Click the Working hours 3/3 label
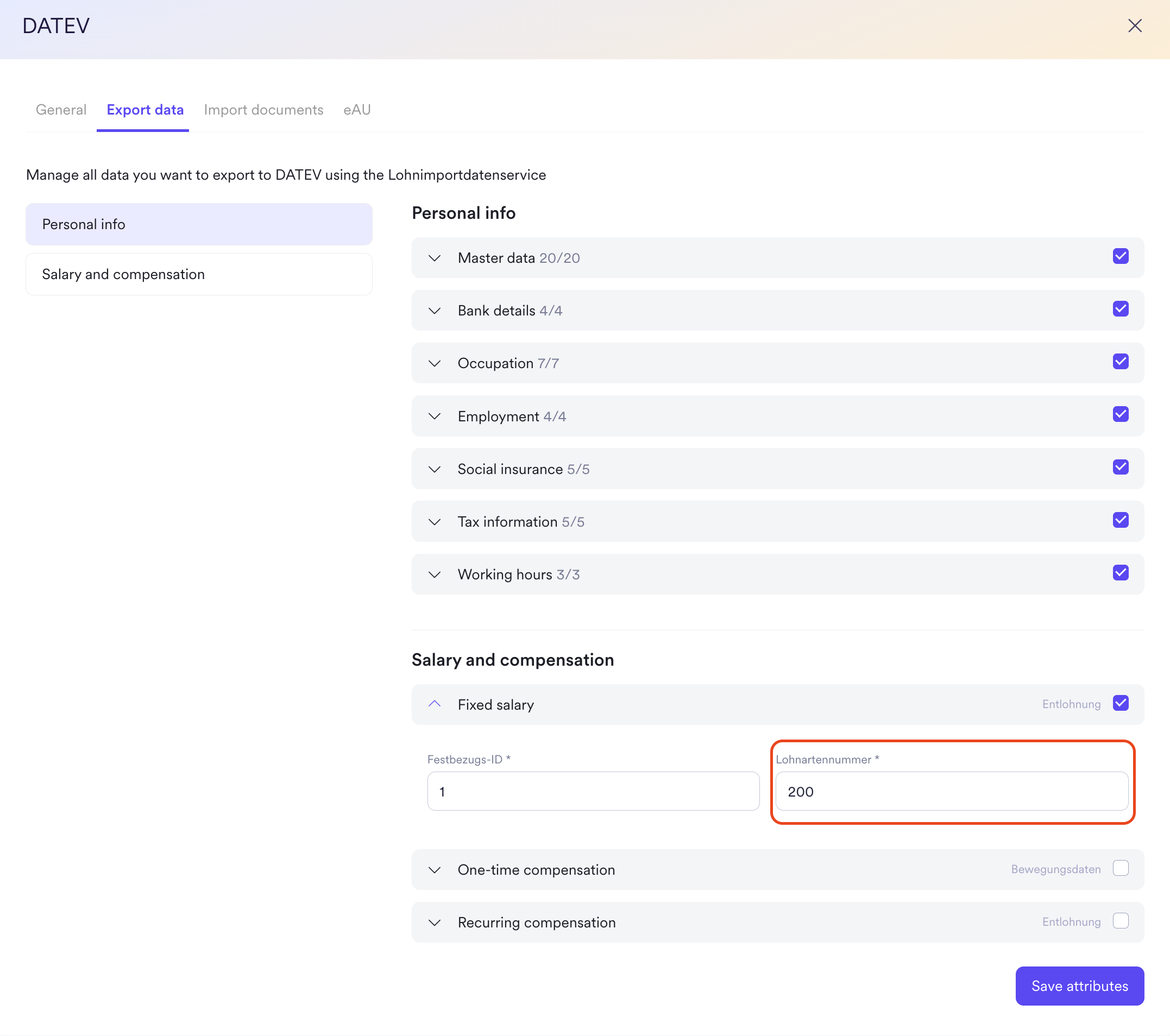 point(519,574)
